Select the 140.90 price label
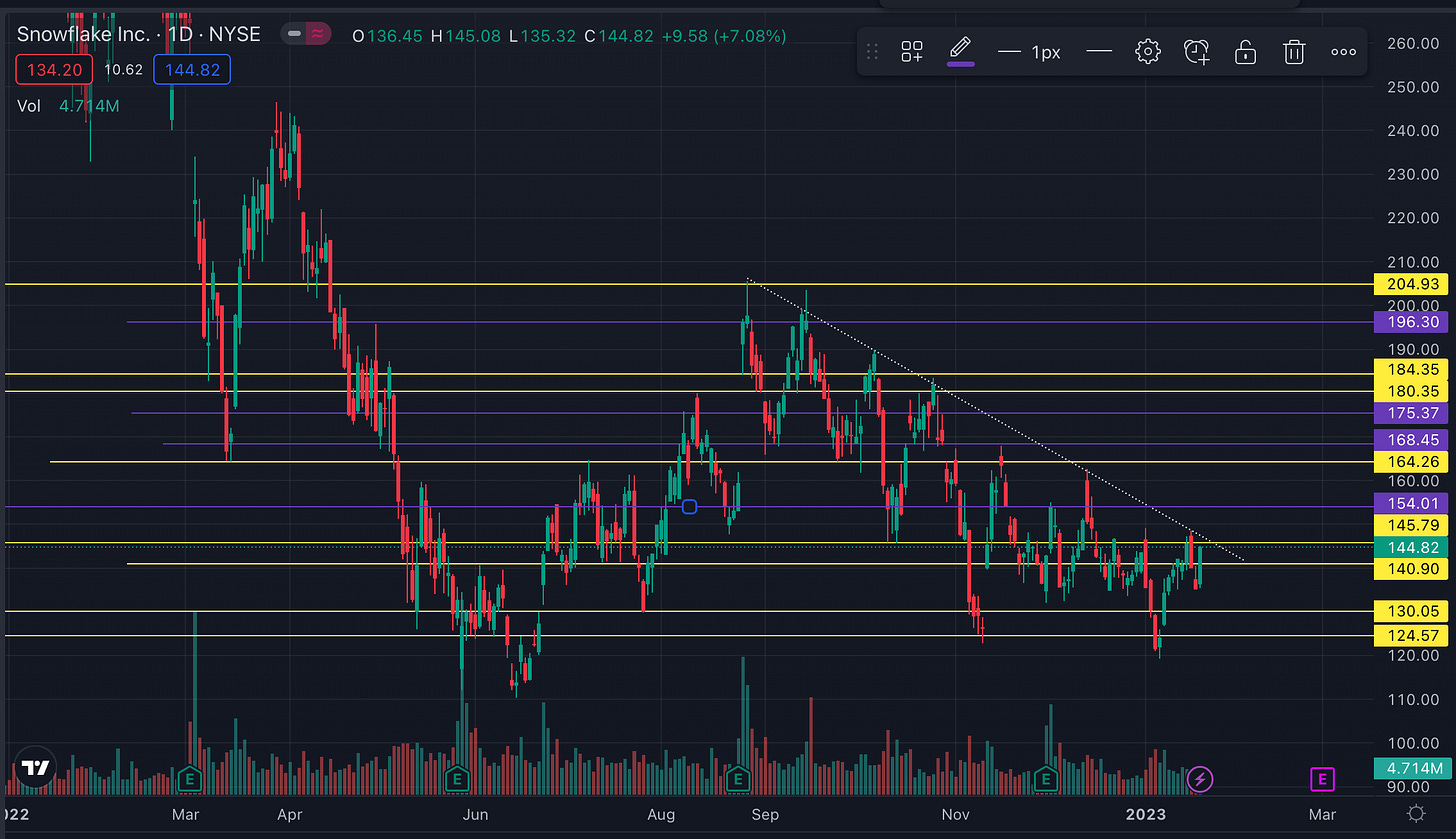The width and height of the screenshot is (1456, 839). point(1412,568)
